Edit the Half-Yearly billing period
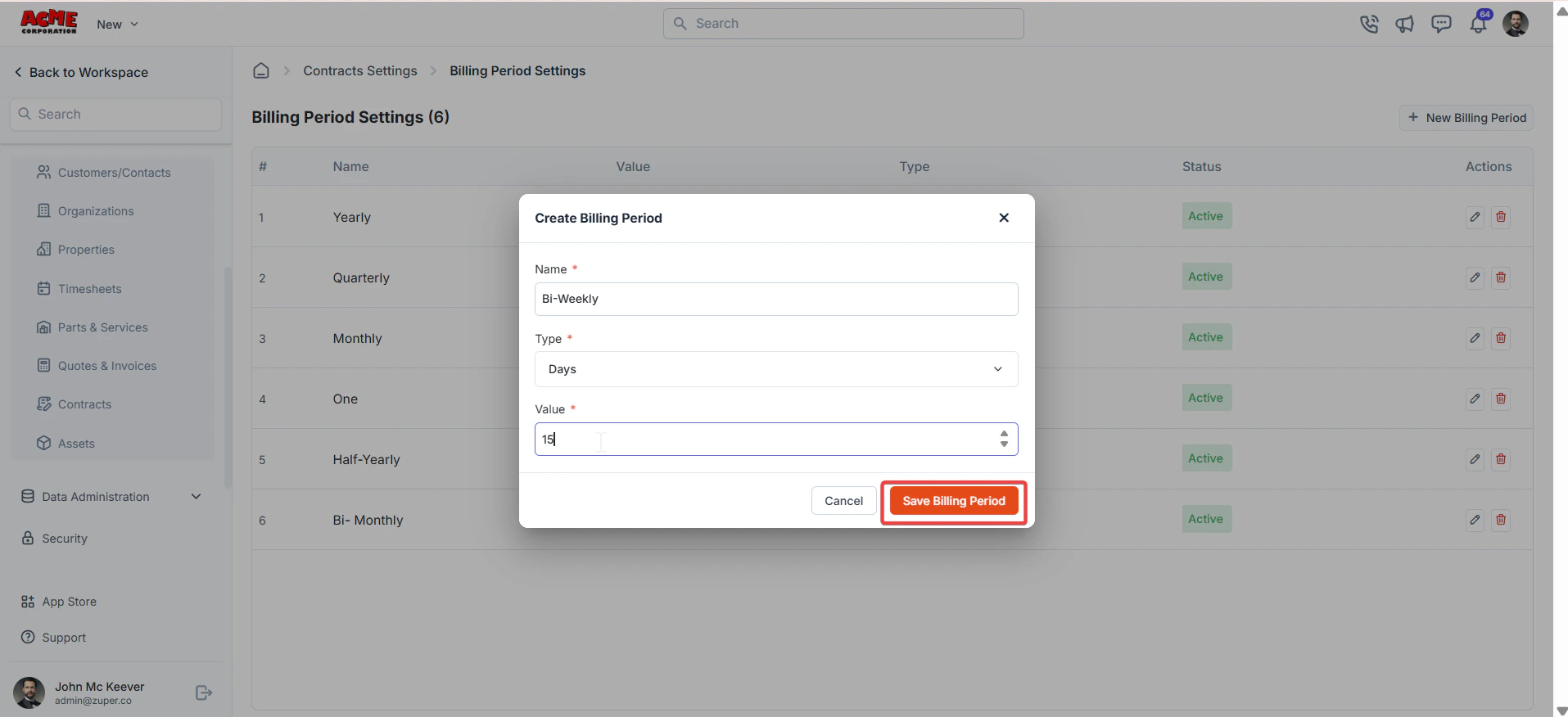Screen dimensions: 1568x717 point(1475,459)
